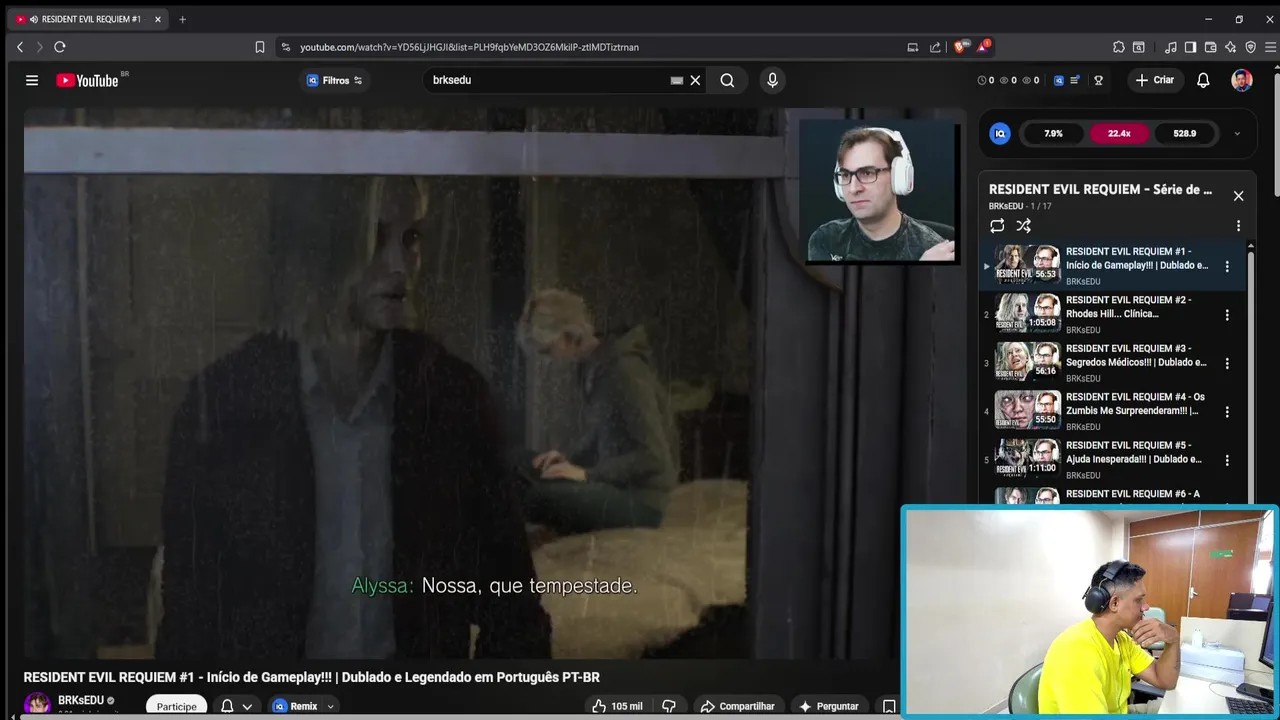Open the BRKsEDU channel name link
The height and width of the screenshot is (720, 1280).
pos(81,700)
